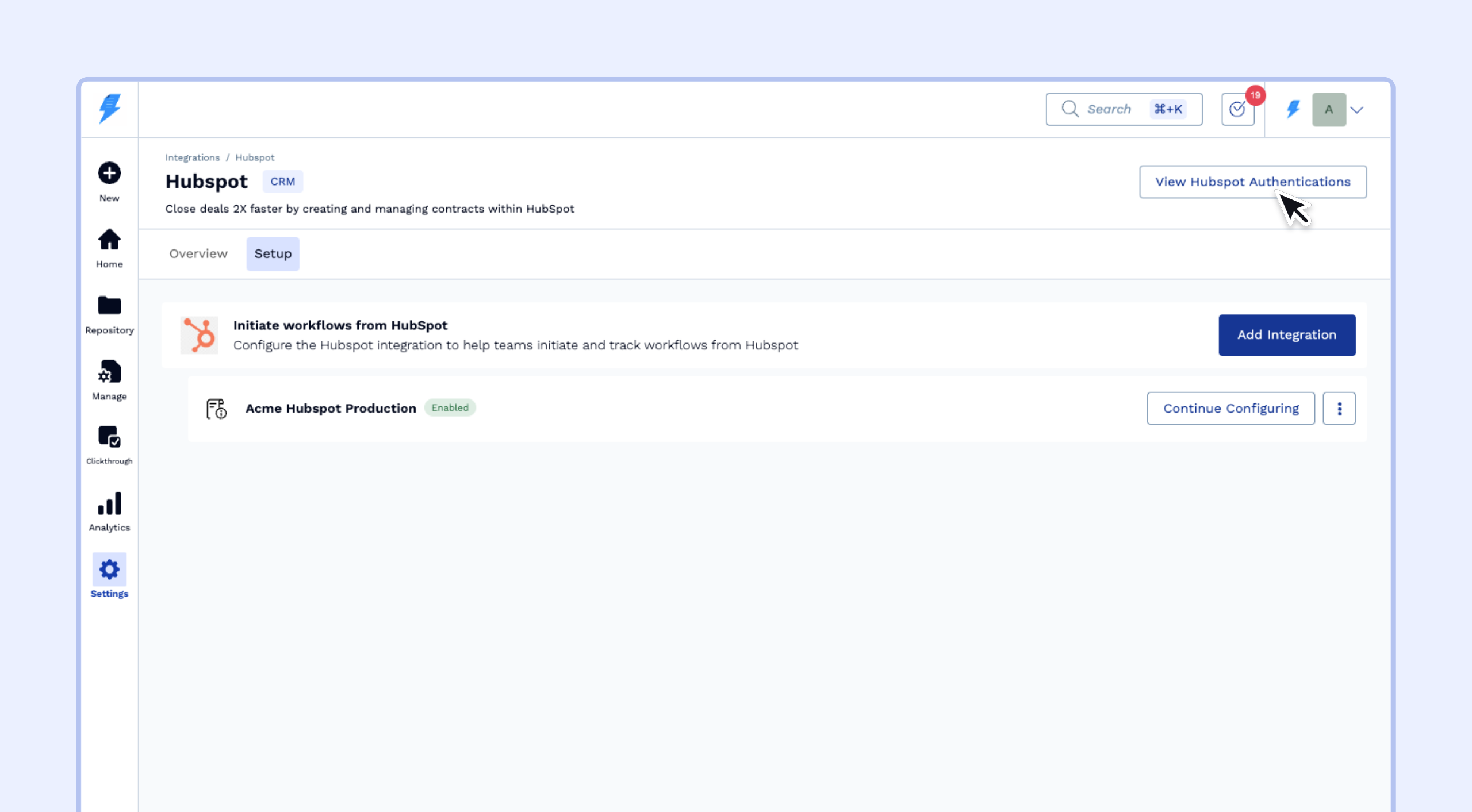Click the Add Integration button

tap(1287, 335)
